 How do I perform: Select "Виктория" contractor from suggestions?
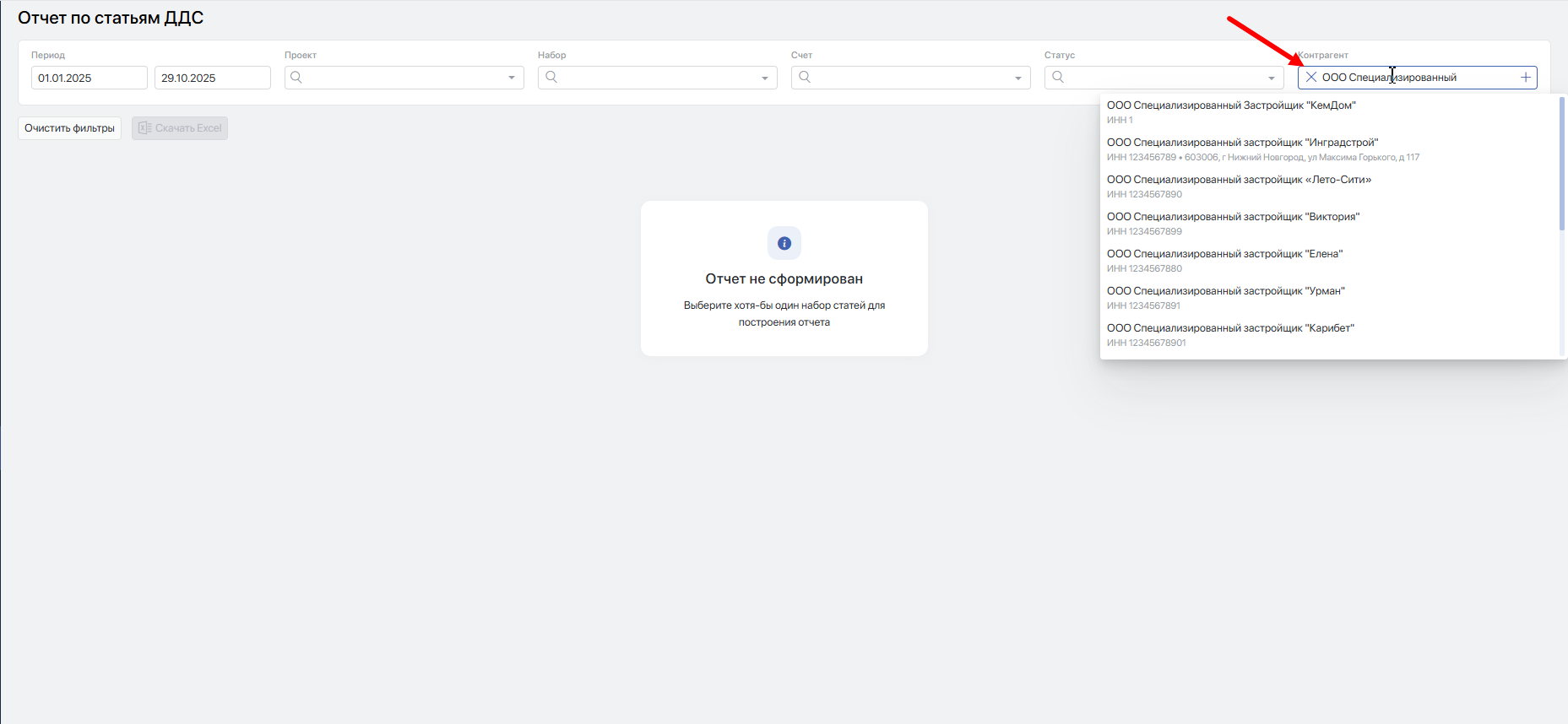tap(1329, 224)
